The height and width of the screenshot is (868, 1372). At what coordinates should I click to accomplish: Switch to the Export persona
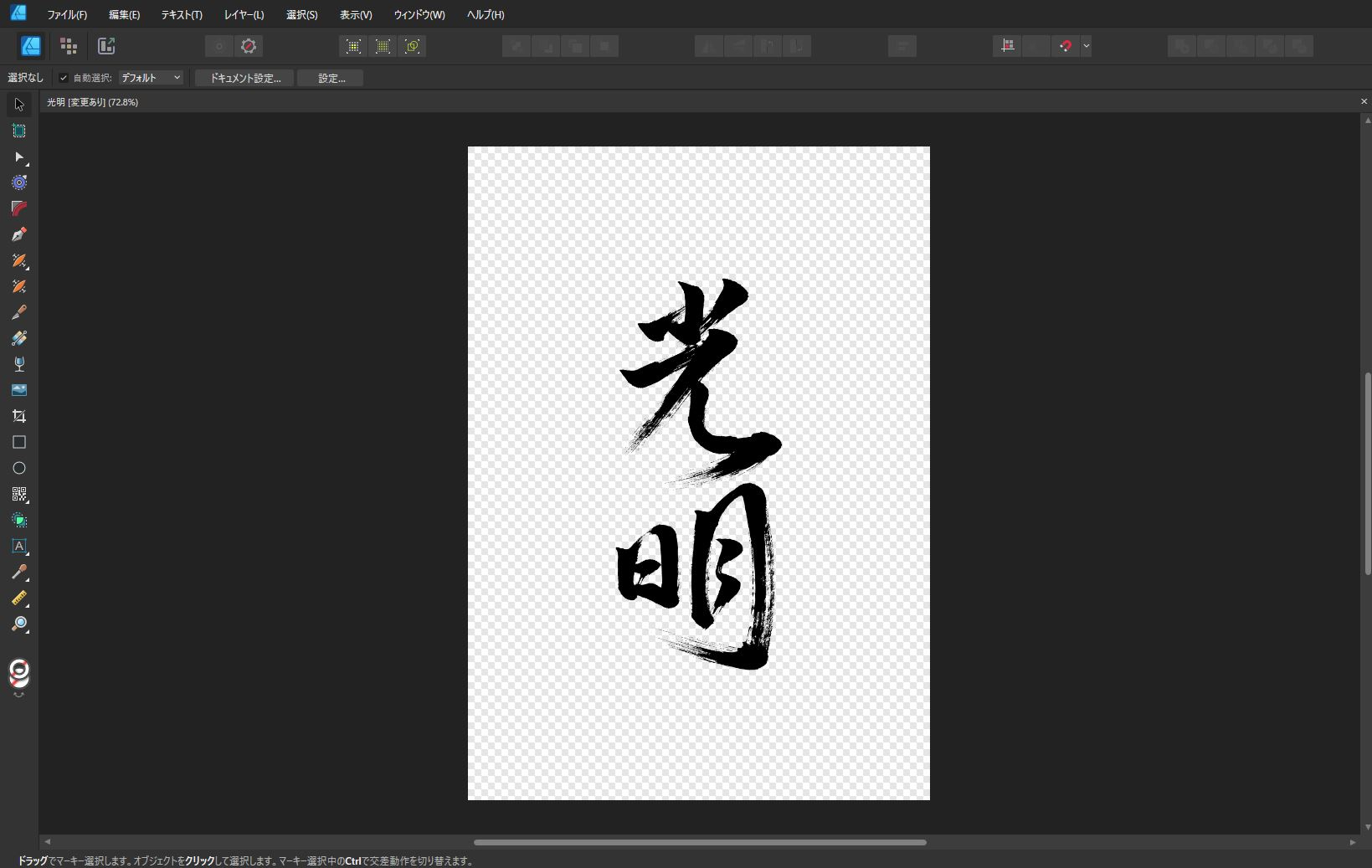click(x=106, y=46)
